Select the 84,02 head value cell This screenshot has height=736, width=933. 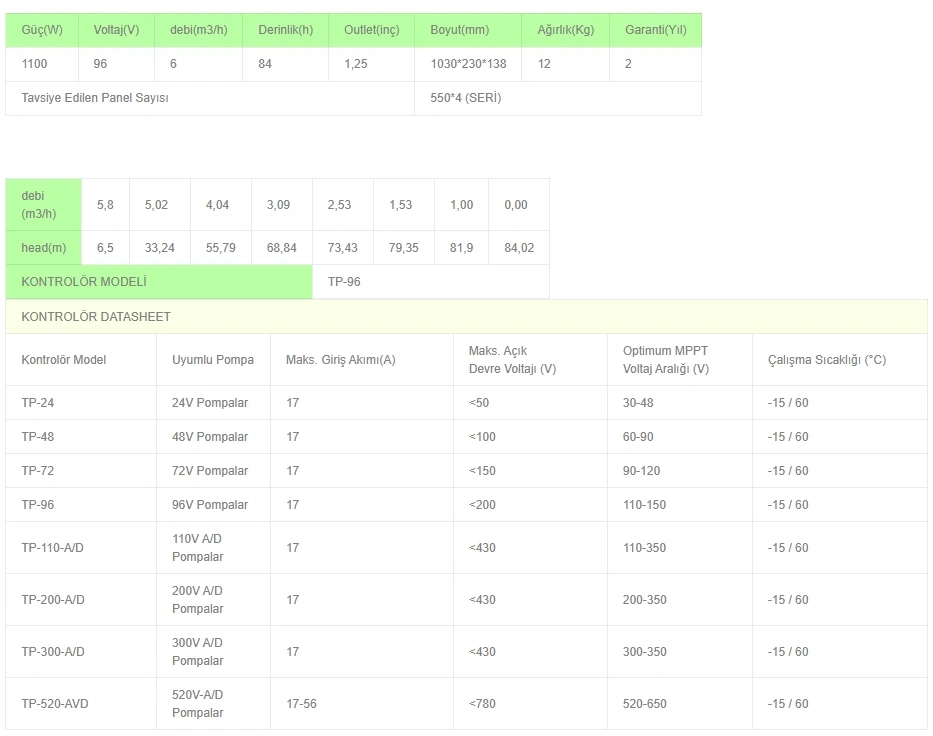click(x=518, y=248)
